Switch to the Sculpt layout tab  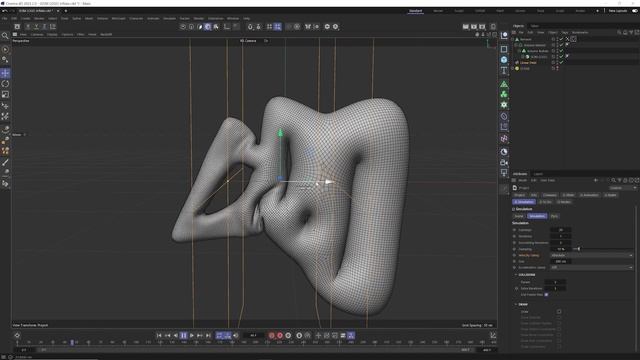tap(459, 11)
